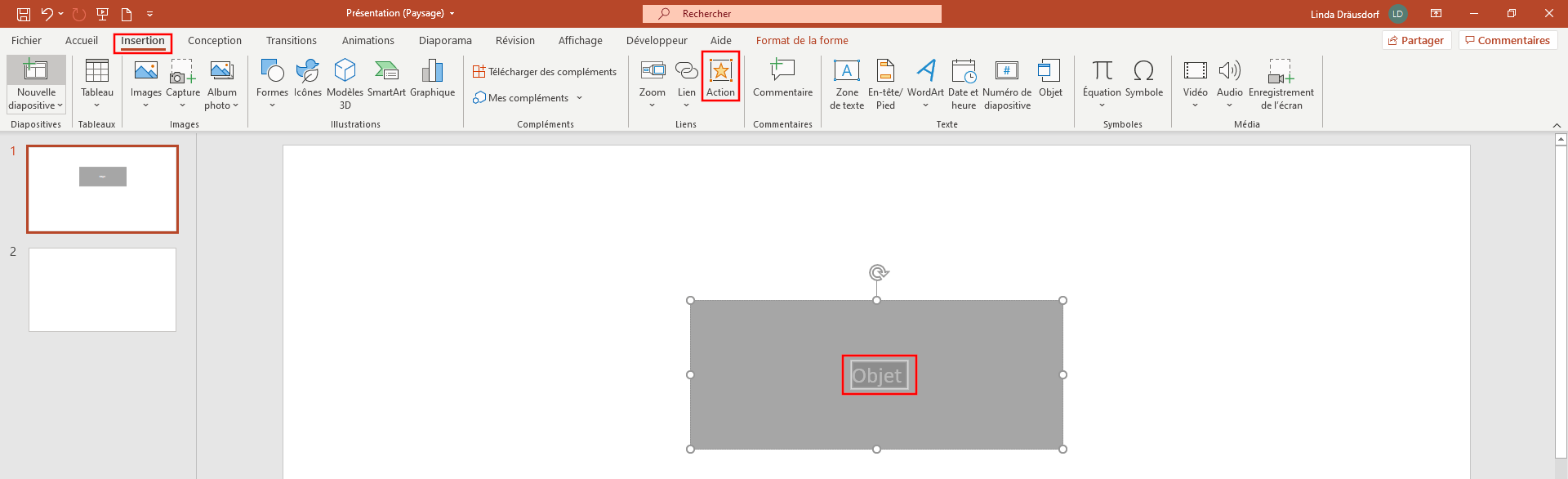The image size is (1568, 479).
Task: Click Télécharger des compléments
Action: pyautogui.click(x=545, y=72)
